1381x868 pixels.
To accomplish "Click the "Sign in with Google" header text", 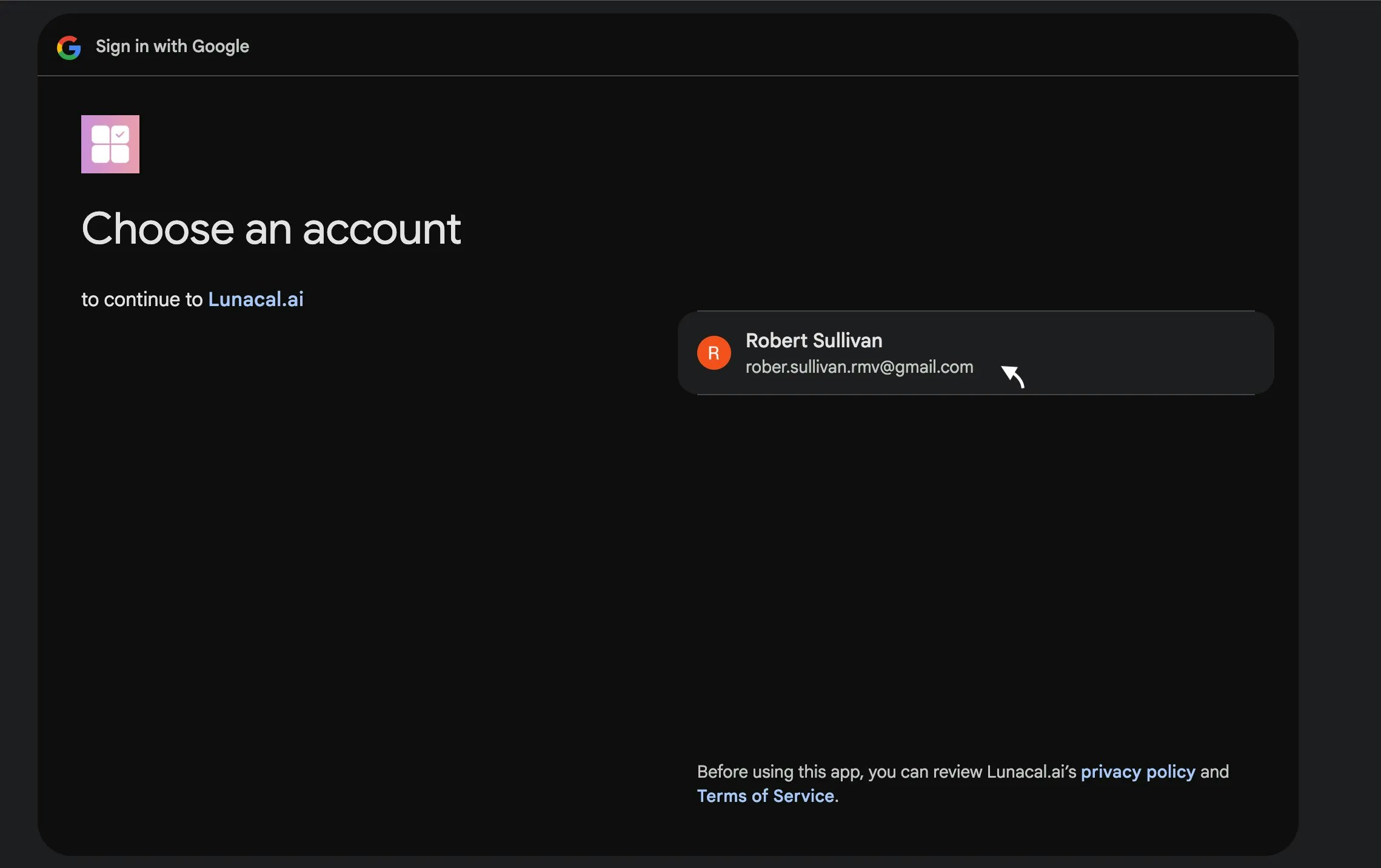I will (172, 47).
